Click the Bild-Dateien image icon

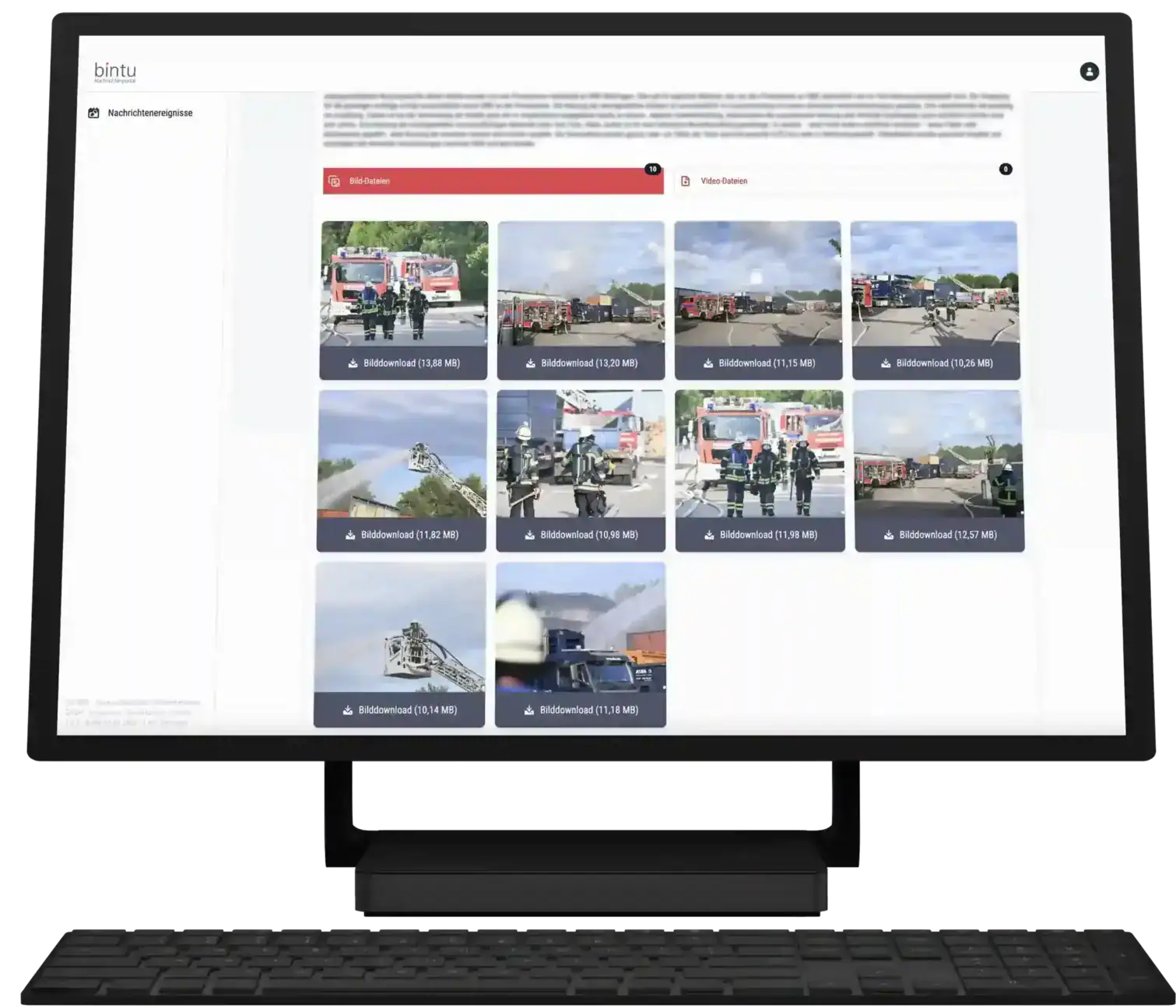coord(335,181)
